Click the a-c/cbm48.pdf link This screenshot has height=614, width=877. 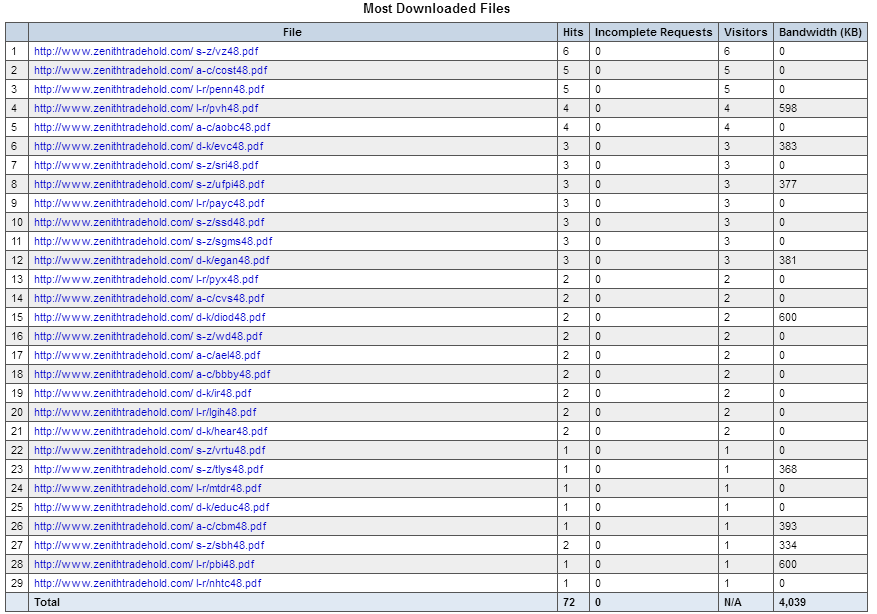[x=150, y=527]
